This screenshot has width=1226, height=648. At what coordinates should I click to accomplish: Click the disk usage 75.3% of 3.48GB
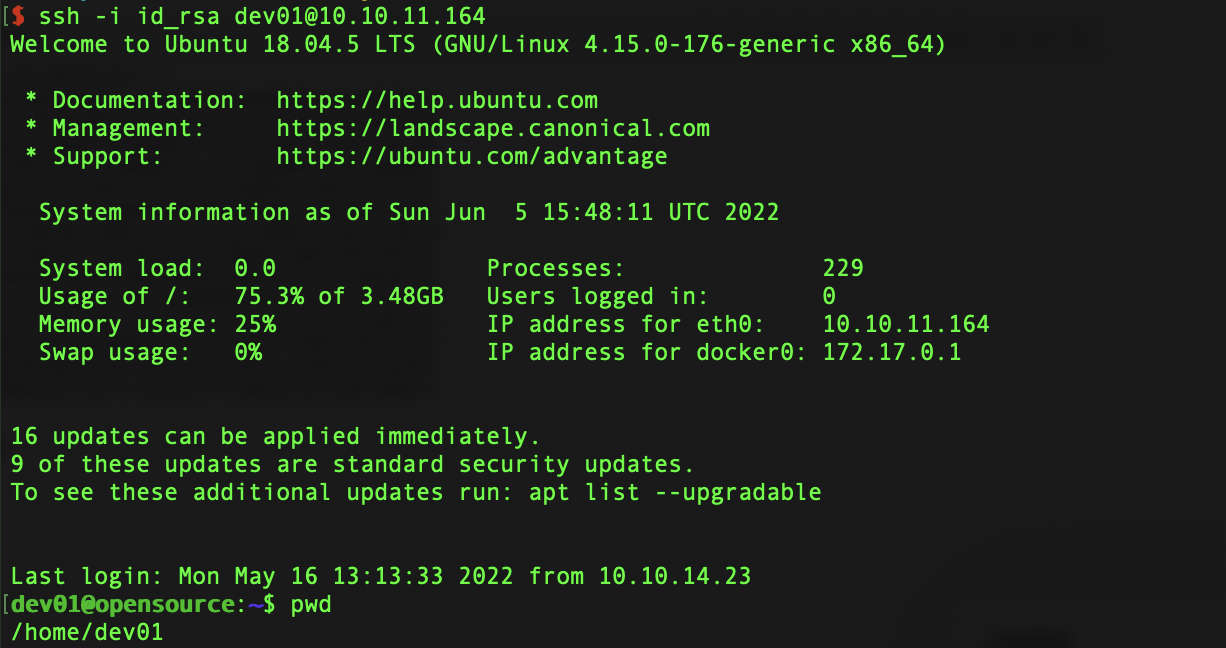click(x=339, y=296)
